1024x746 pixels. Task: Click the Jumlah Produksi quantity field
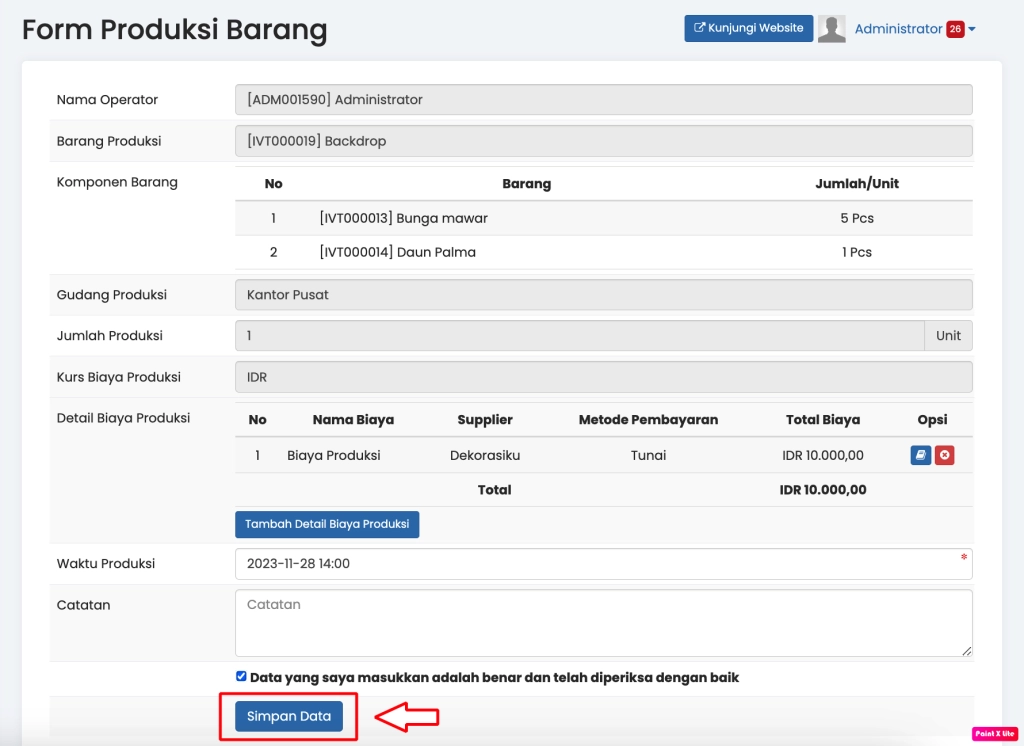579,336
